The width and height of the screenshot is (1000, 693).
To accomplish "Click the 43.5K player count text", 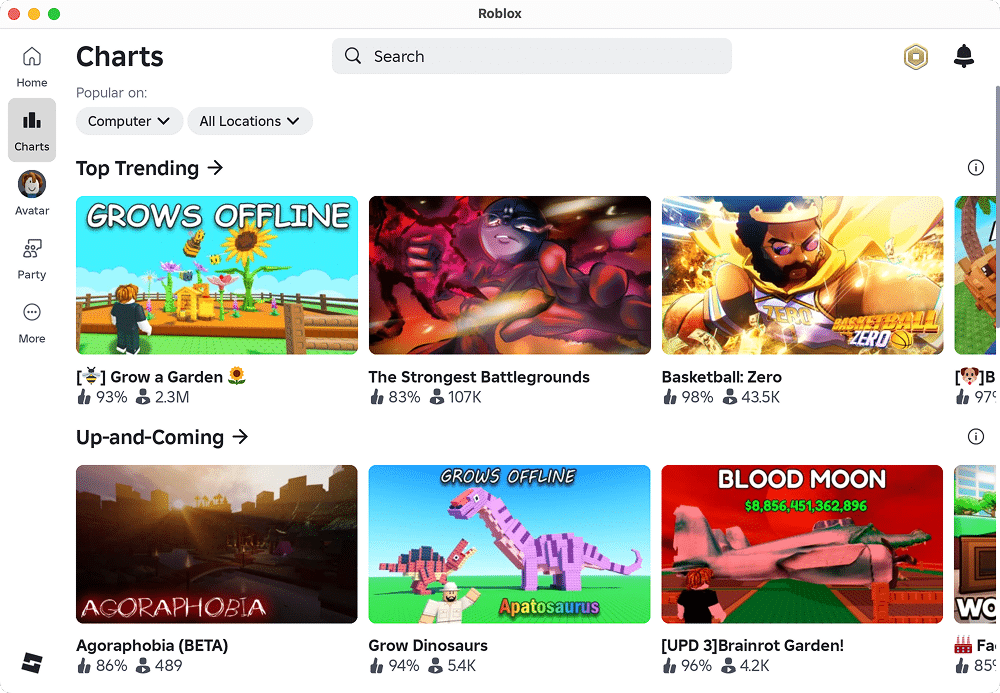I will pos(761,397).
